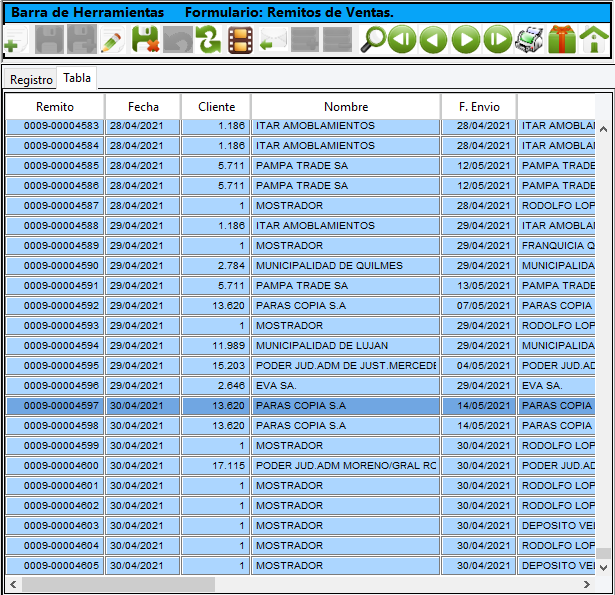Click the greyed undo arrow icon
The height and width of the screenshot is (595, 615).
click(x=178, y=40)
